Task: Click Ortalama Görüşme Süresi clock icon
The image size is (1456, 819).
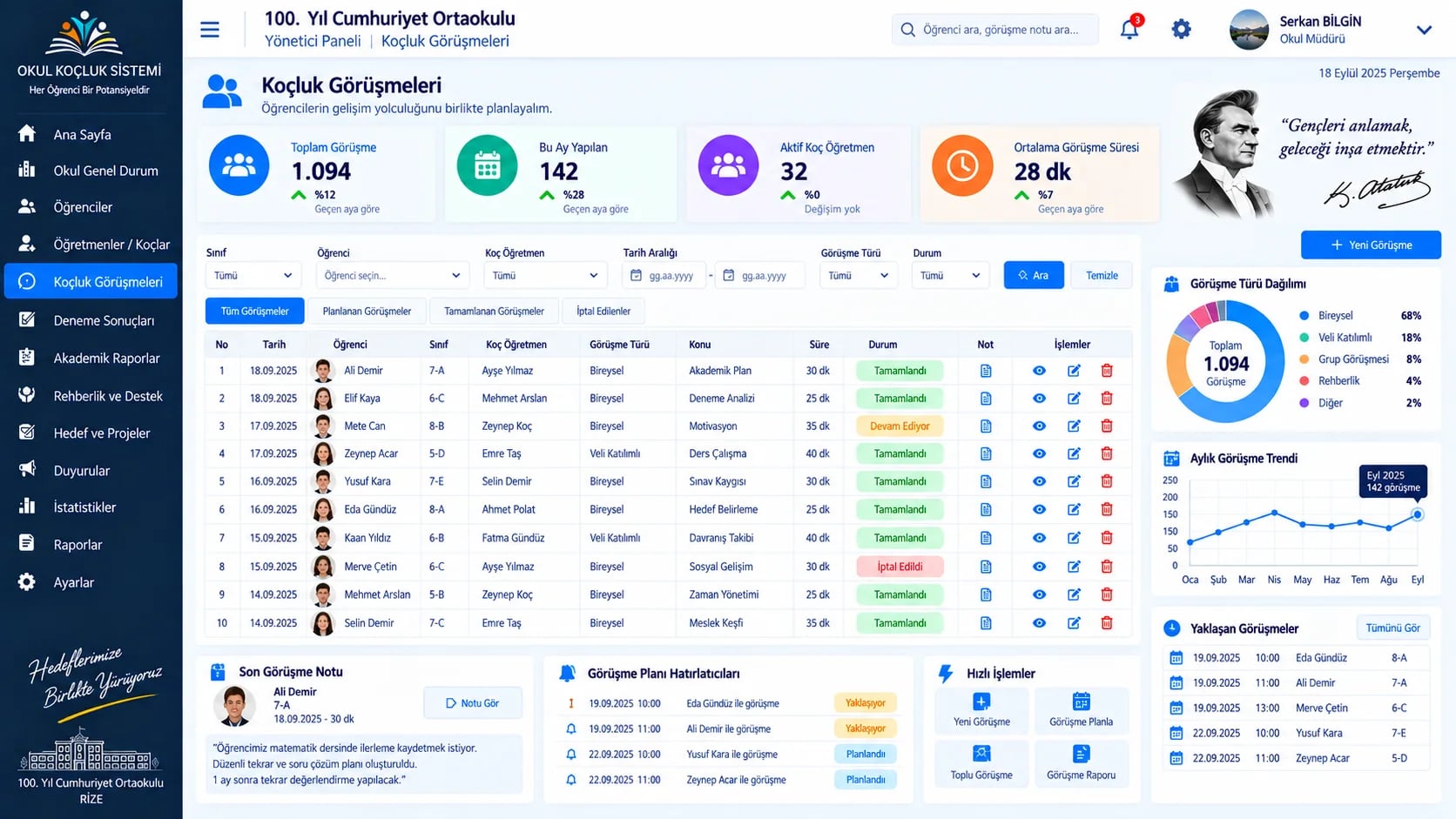Action: (x=962, y=165)
